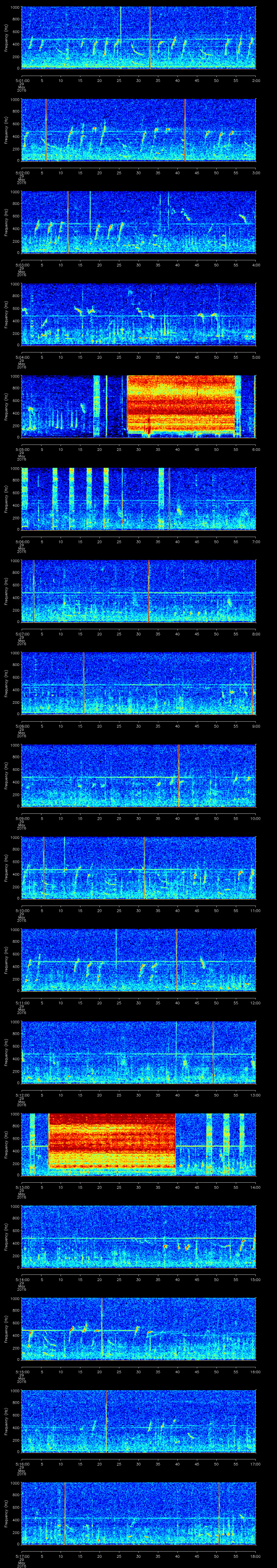Click the '5:05:00' start time label
Image resolution: width=277 pixels, height=1568 pixels.
[22, 449]
